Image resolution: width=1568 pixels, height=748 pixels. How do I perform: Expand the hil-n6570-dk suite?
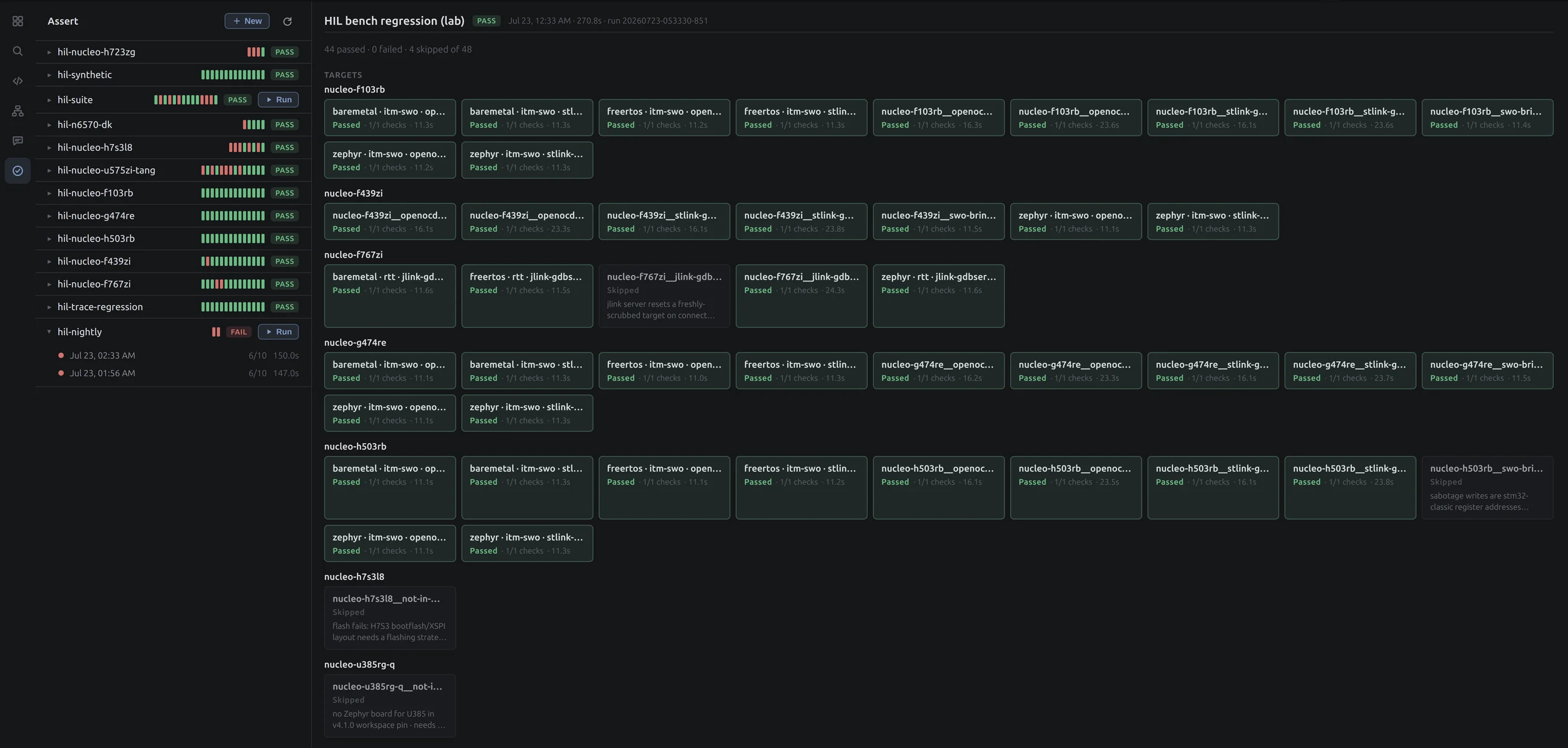(49, 125)
